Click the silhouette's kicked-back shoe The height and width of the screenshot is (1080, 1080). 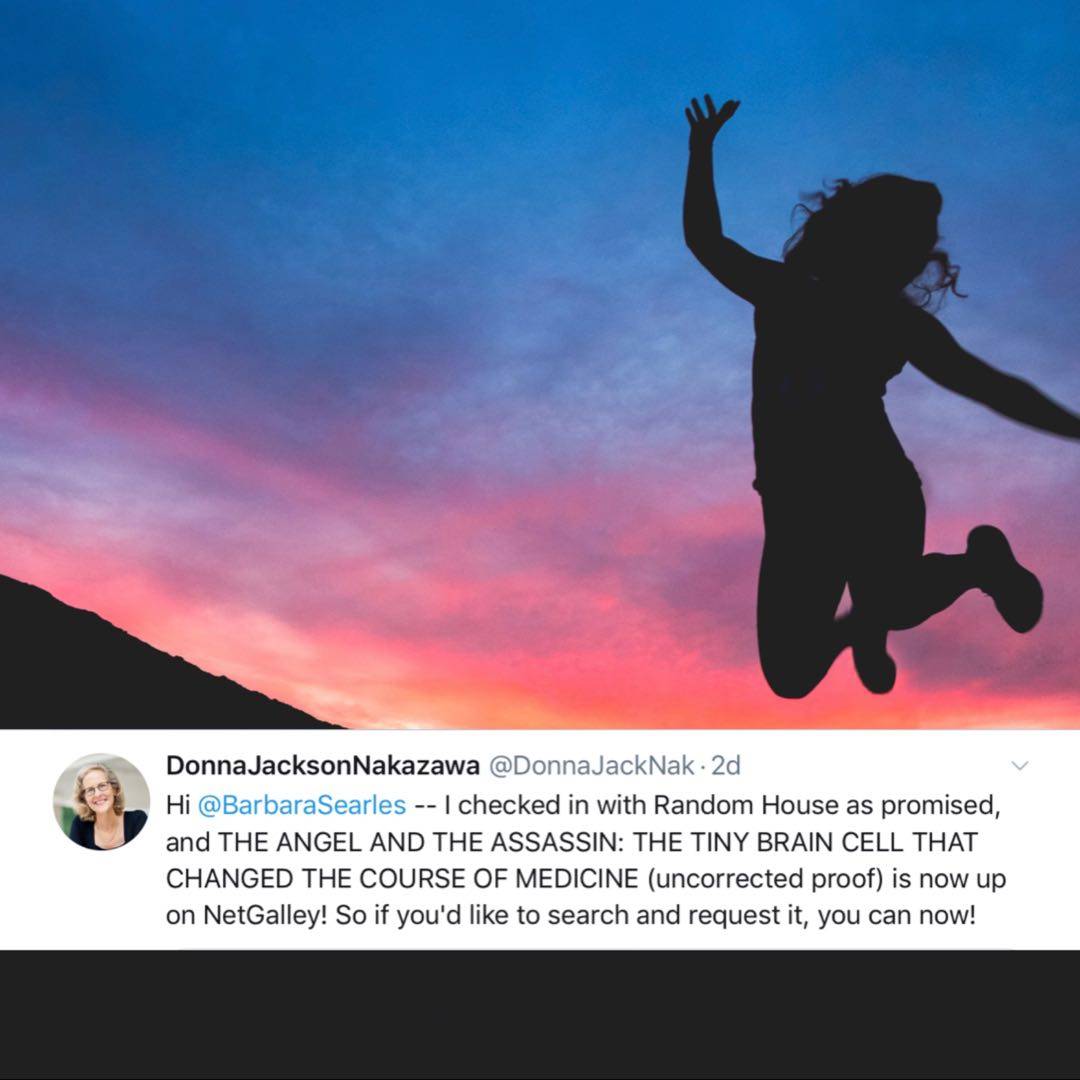(1004, 577)
